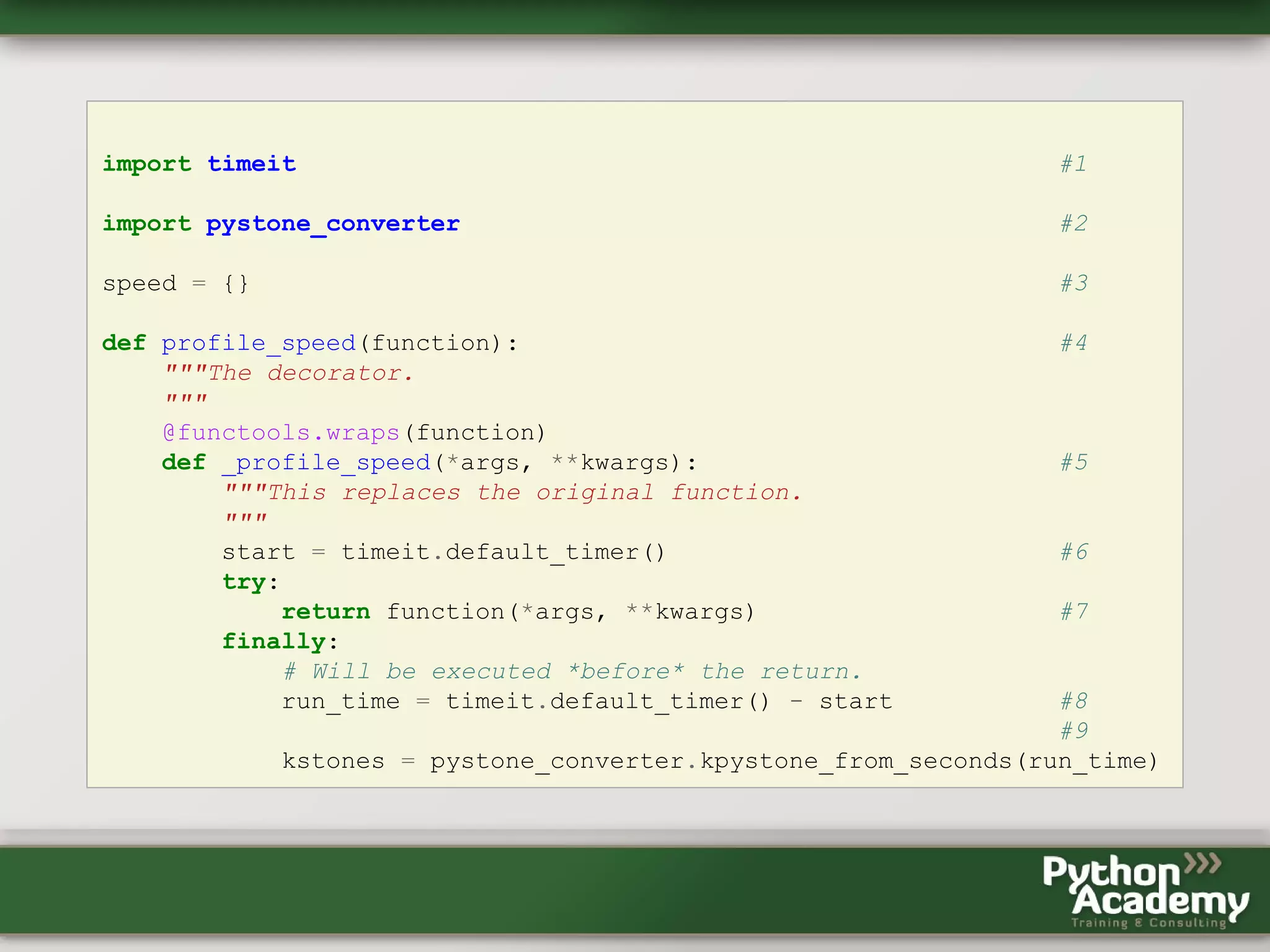Click the 'start = timeit.default_timer()' line

[x=443, y=552]
